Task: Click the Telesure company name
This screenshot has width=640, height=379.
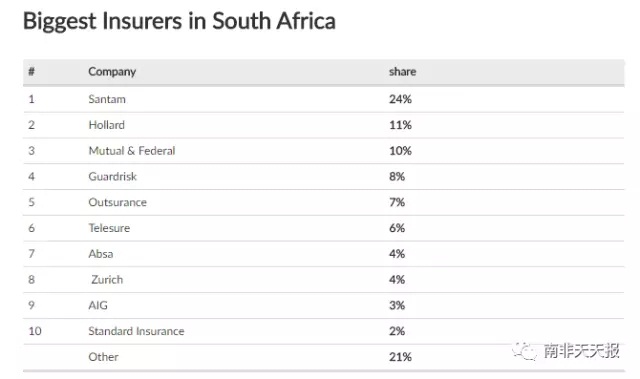Action: pos(109,228)
